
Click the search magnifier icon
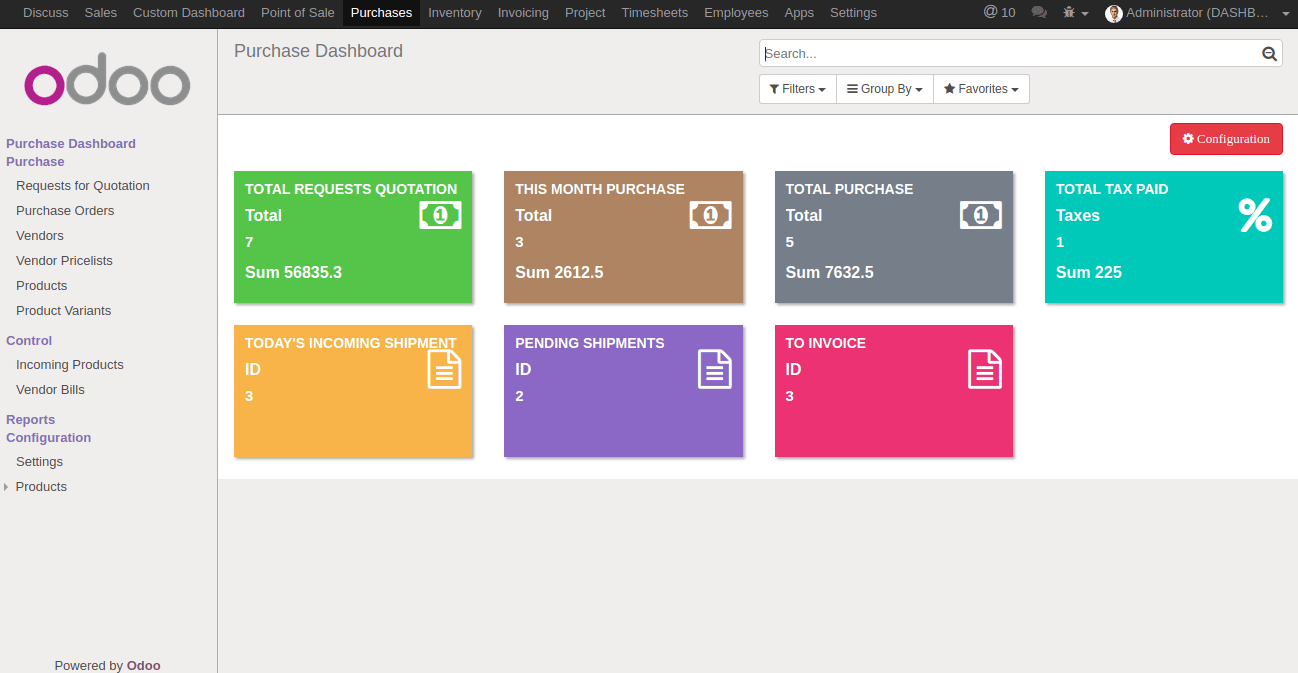(x=1270, y=54)
